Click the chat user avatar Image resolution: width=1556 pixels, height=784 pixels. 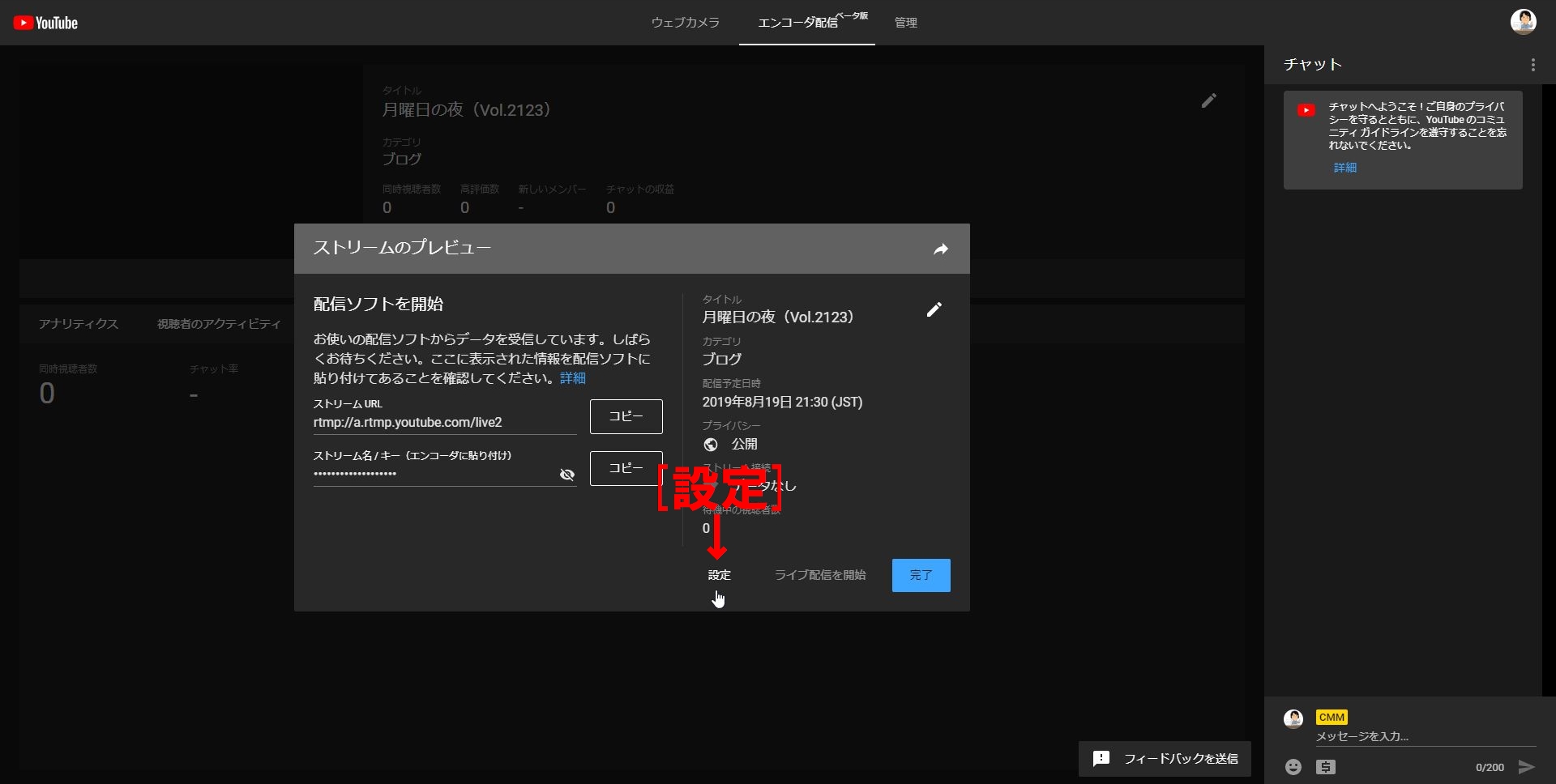[1293, 718]
